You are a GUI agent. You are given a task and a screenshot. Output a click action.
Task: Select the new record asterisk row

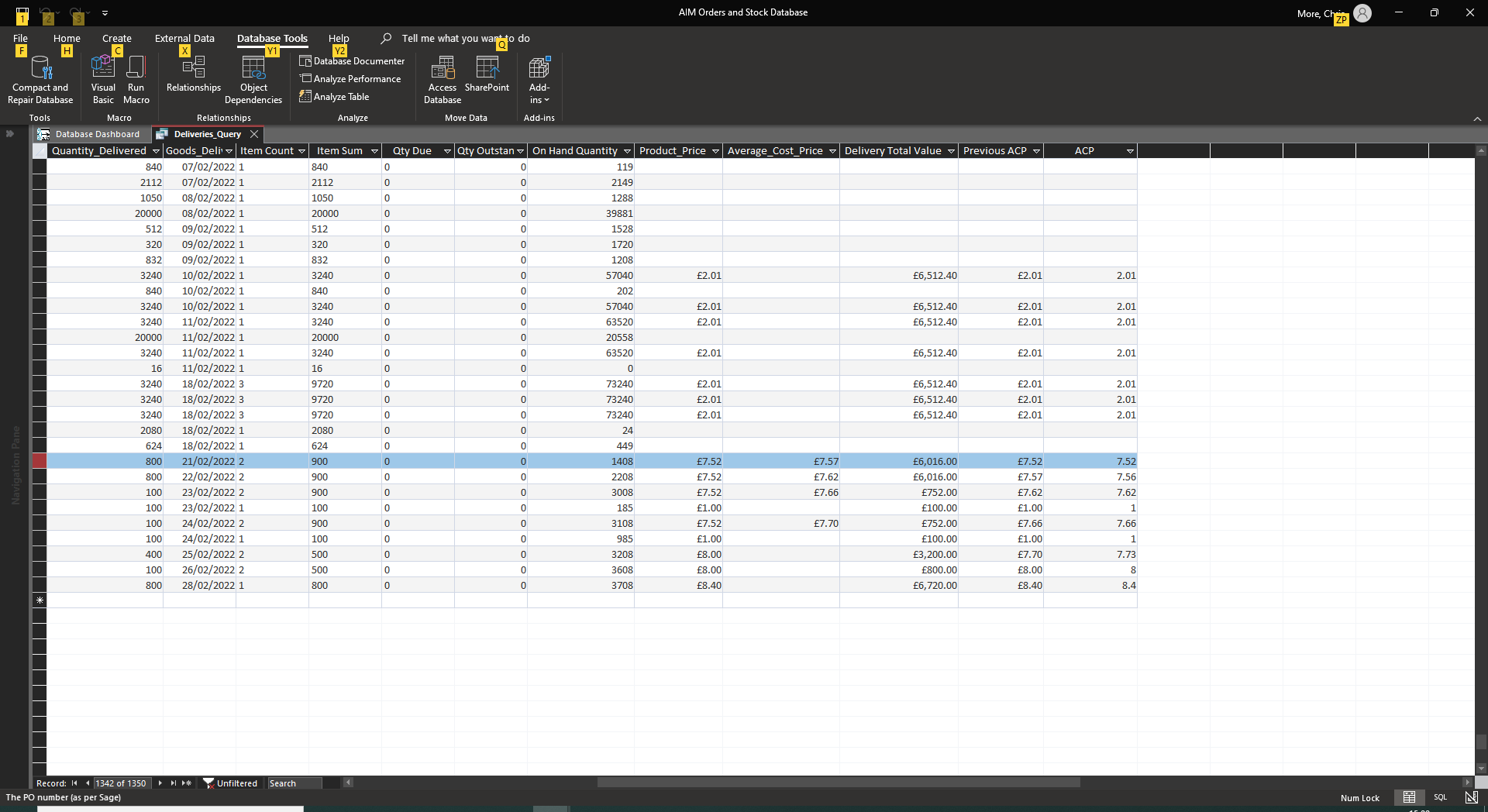tap(40, 600)
